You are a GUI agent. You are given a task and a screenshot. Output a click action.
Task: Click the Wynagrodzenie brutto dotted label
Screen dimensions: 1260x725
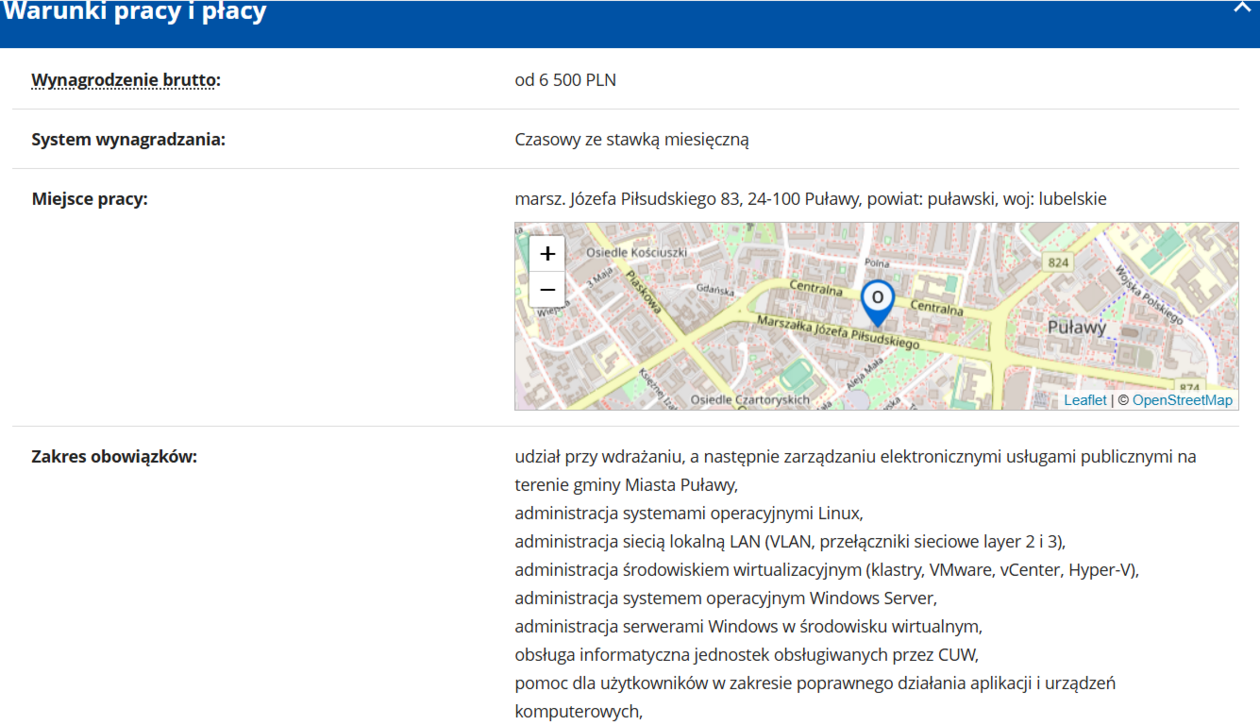(x=125, y=80)
